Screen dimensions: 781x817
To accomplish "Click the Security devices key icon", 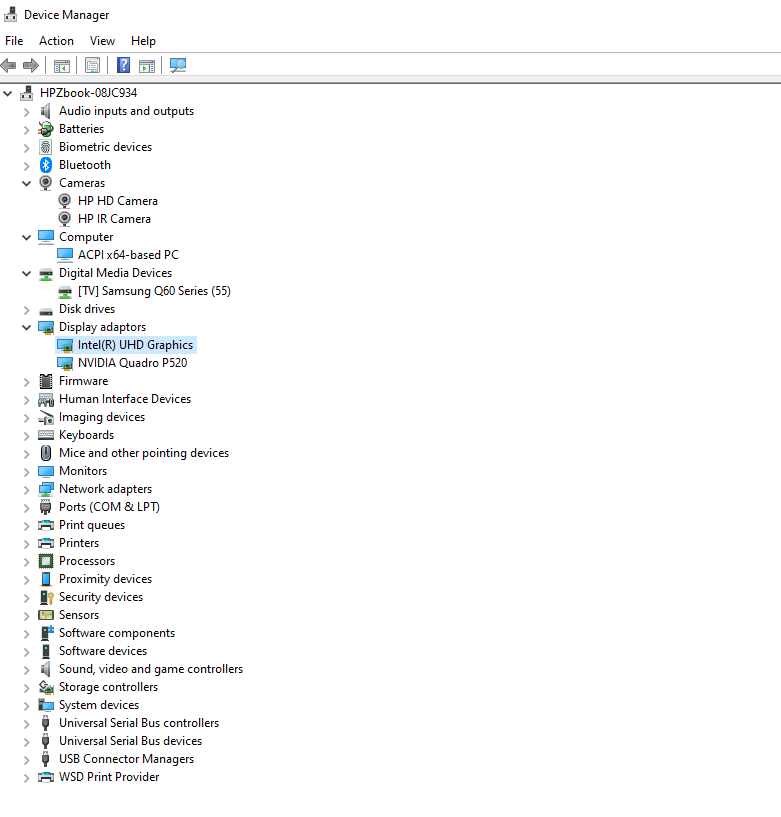I will click(45, 597).
